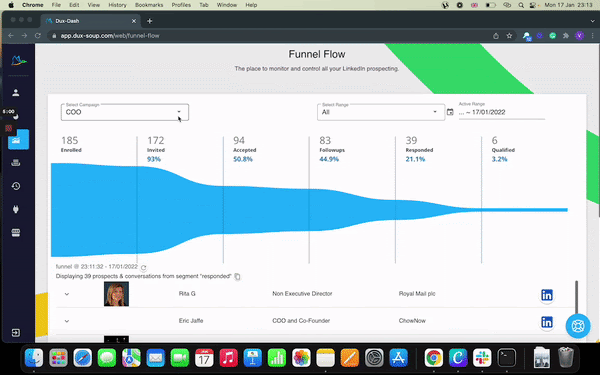Open the plug connector icon in sidebar
The image size is (600, 375).
point(16,209)
